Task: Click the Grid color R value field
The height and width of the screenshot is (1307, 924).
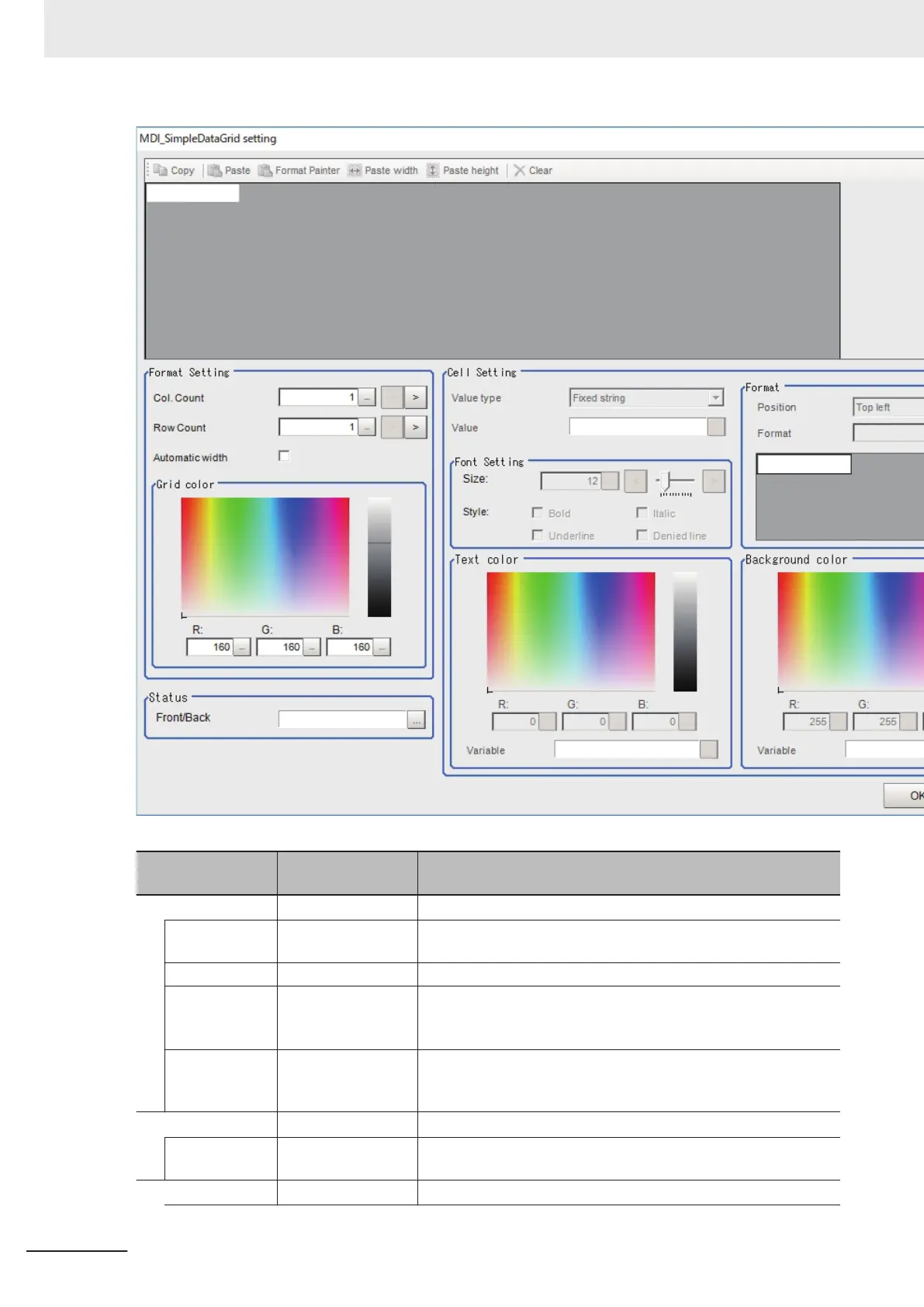Action: [209, 647]
